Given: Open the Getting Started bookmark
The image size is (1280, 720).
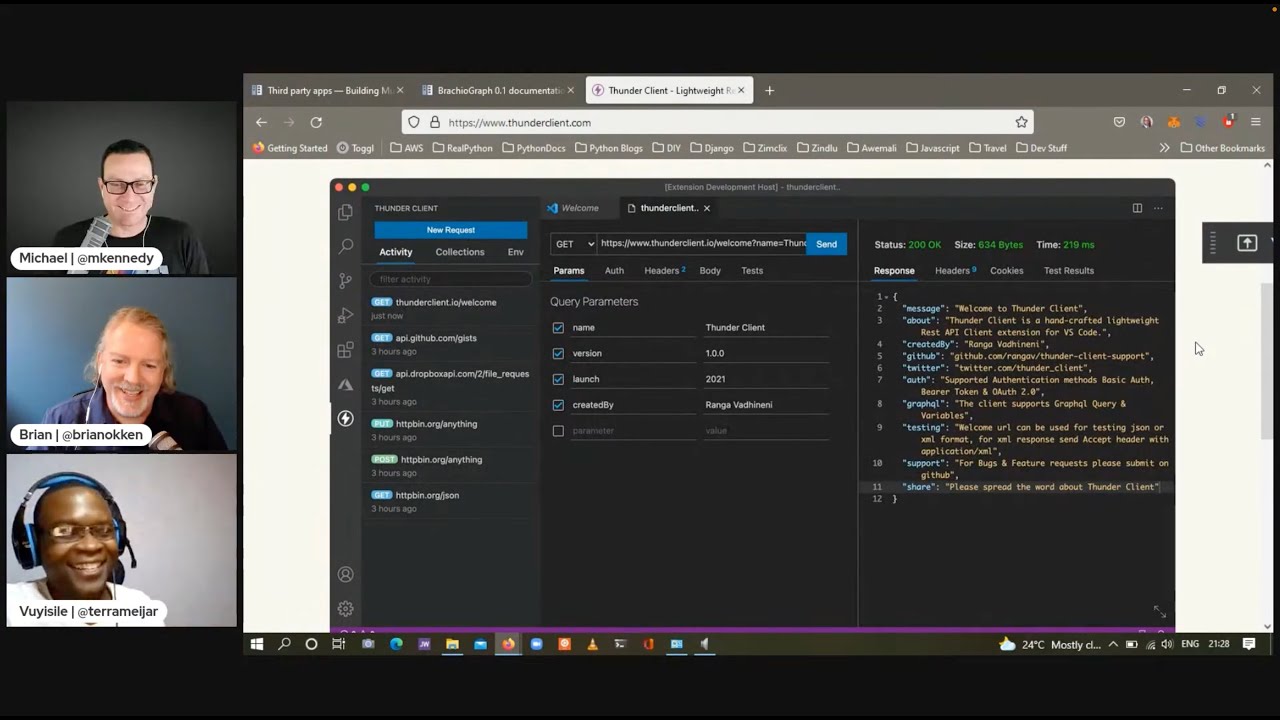Looking at the screenshot, I should point(290,148).
